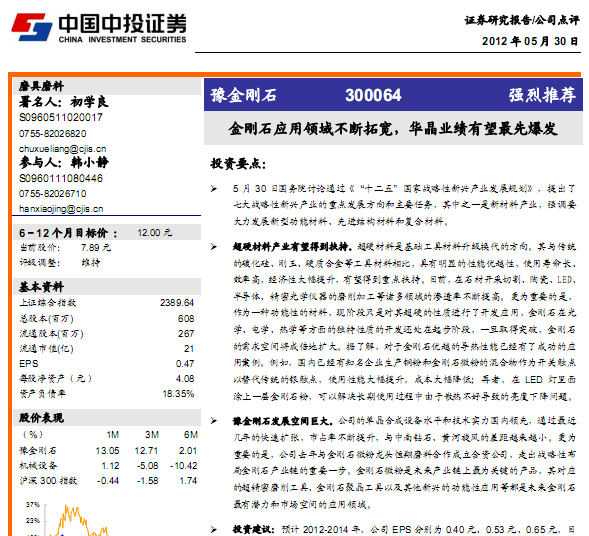589x536 pixels.
Task: Click '-0.44' in the 沪深 300 row
Action: 108,480
